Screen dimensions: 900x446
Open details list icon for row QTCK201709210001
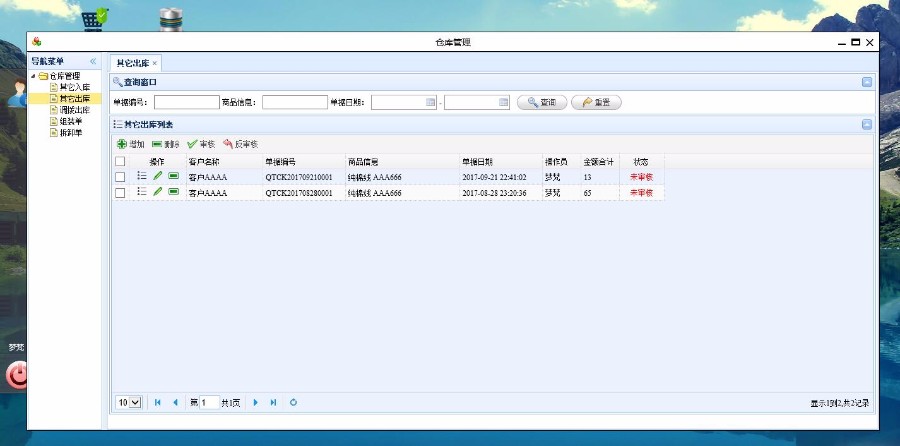pyautogui.click(x=142, y=176)
